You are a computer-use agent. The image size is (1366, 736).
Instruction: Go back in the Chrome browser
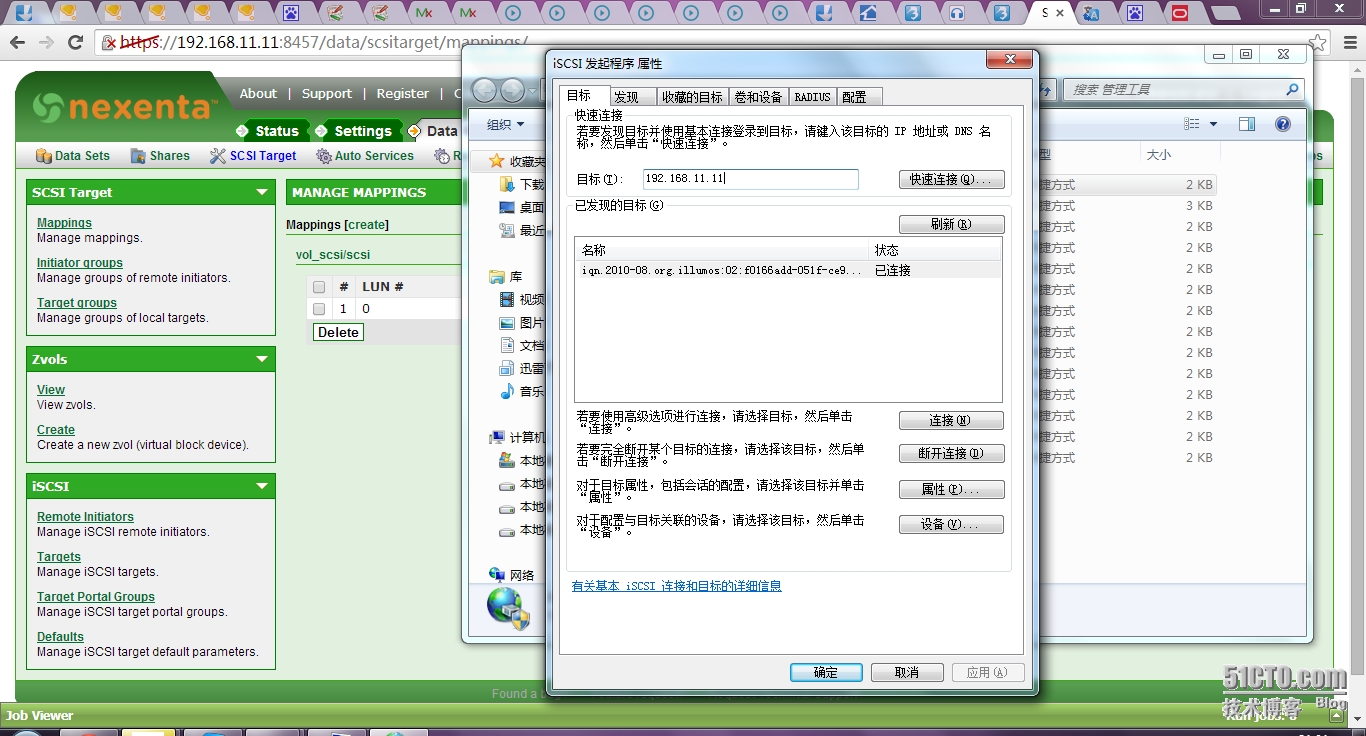point(17,42)
